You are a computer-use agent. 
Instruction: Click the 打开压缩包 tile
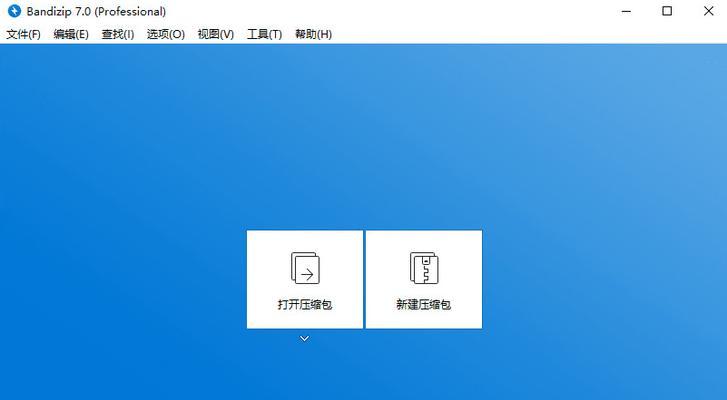[x=305, y=279]
